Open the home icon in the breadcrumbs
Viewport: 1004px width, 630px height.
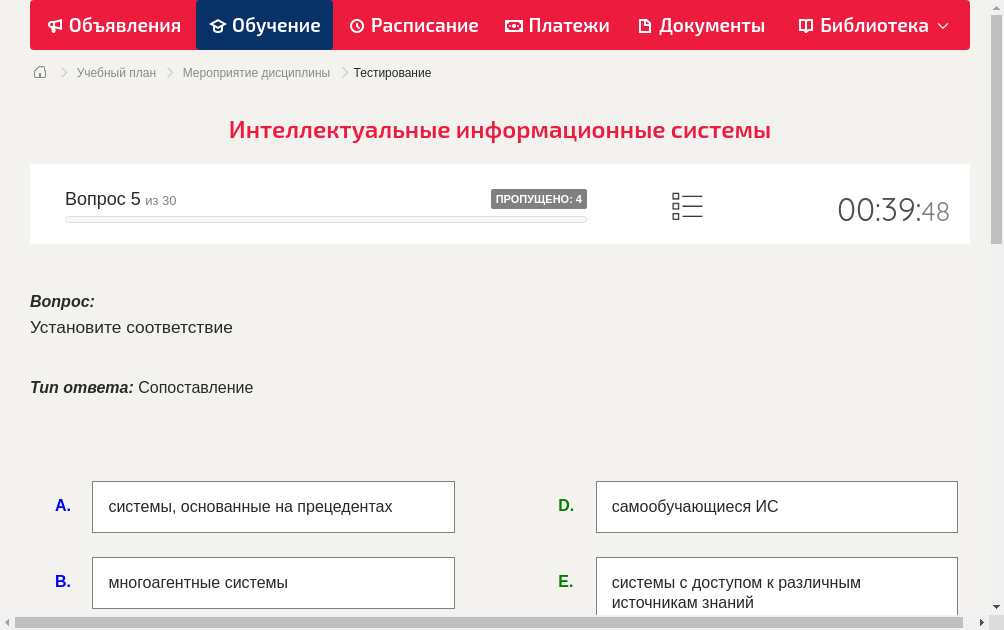point(39,72)
